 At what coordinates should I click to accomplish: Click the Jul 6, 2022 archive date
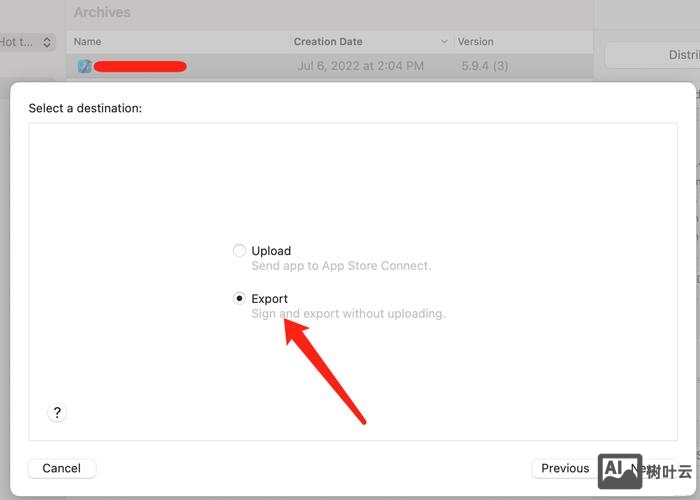click(x=361, y=66)
